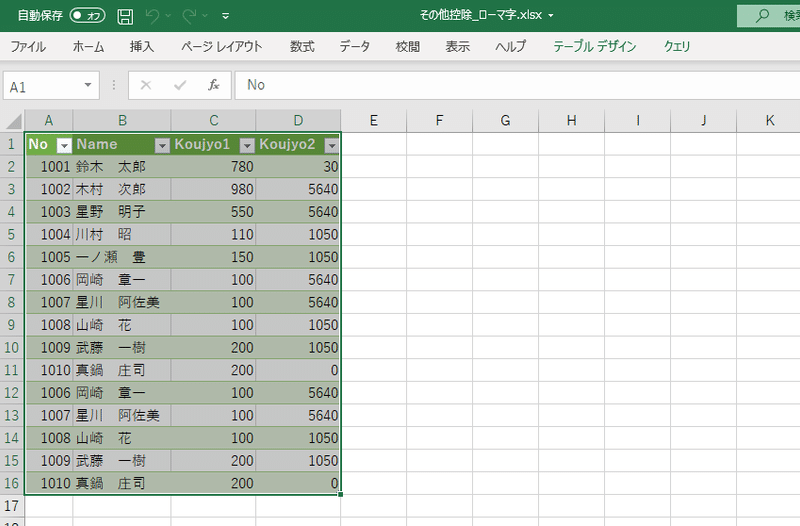Click the Undo arrow icon
The height and width of the screenshot is (526, 800).
[x=152, y=16]
